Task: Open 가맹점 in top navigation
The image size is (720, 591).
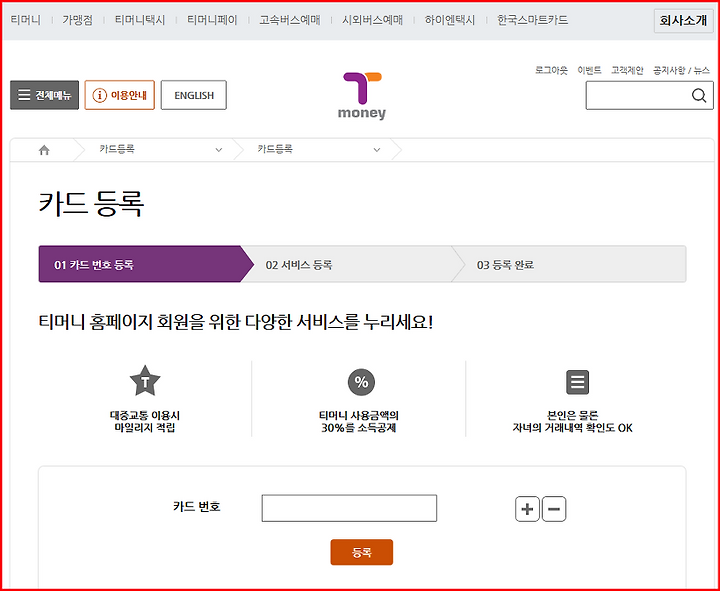Action: [78, 20]
